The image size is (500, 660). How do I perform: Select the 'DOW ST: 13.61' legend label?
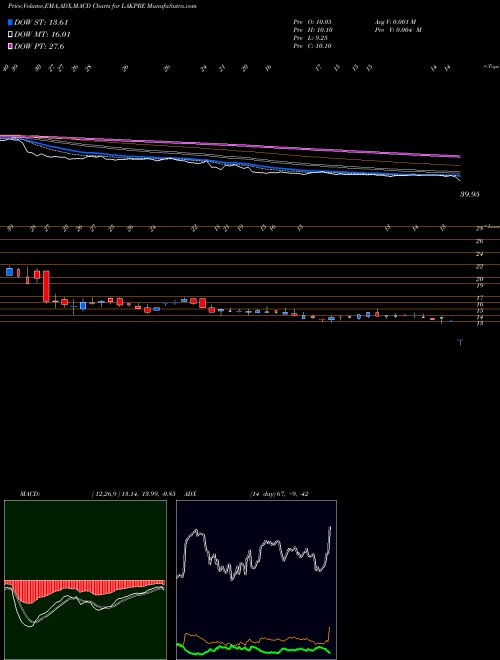(41, 23)
